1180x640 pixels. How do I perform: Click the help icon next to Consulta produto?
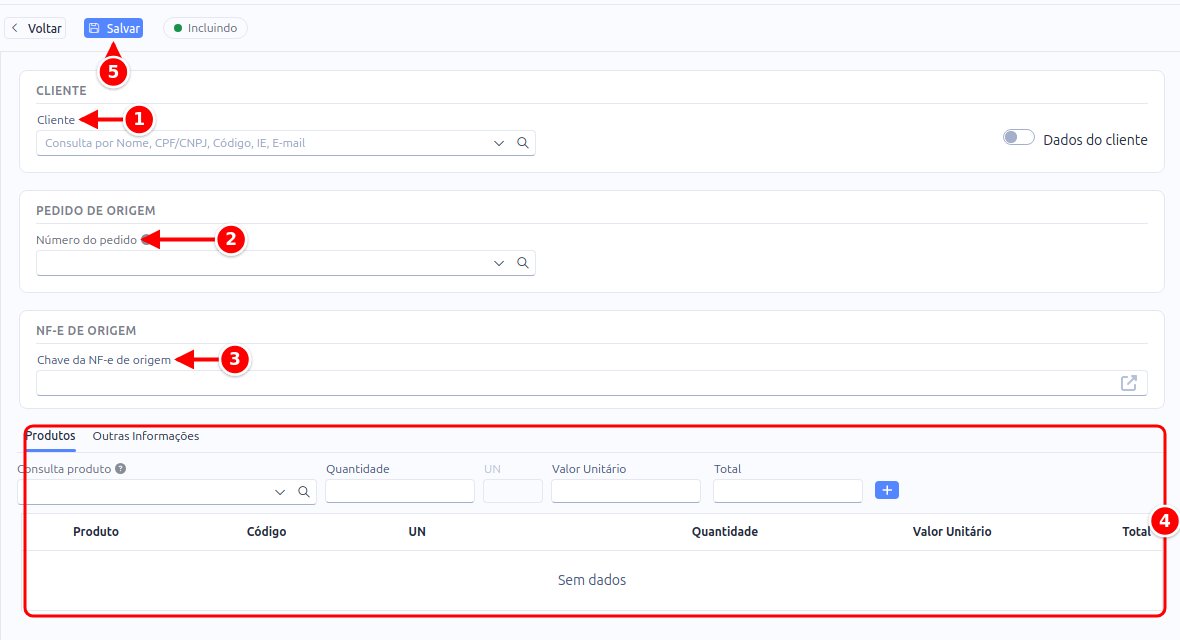(120, 468)
